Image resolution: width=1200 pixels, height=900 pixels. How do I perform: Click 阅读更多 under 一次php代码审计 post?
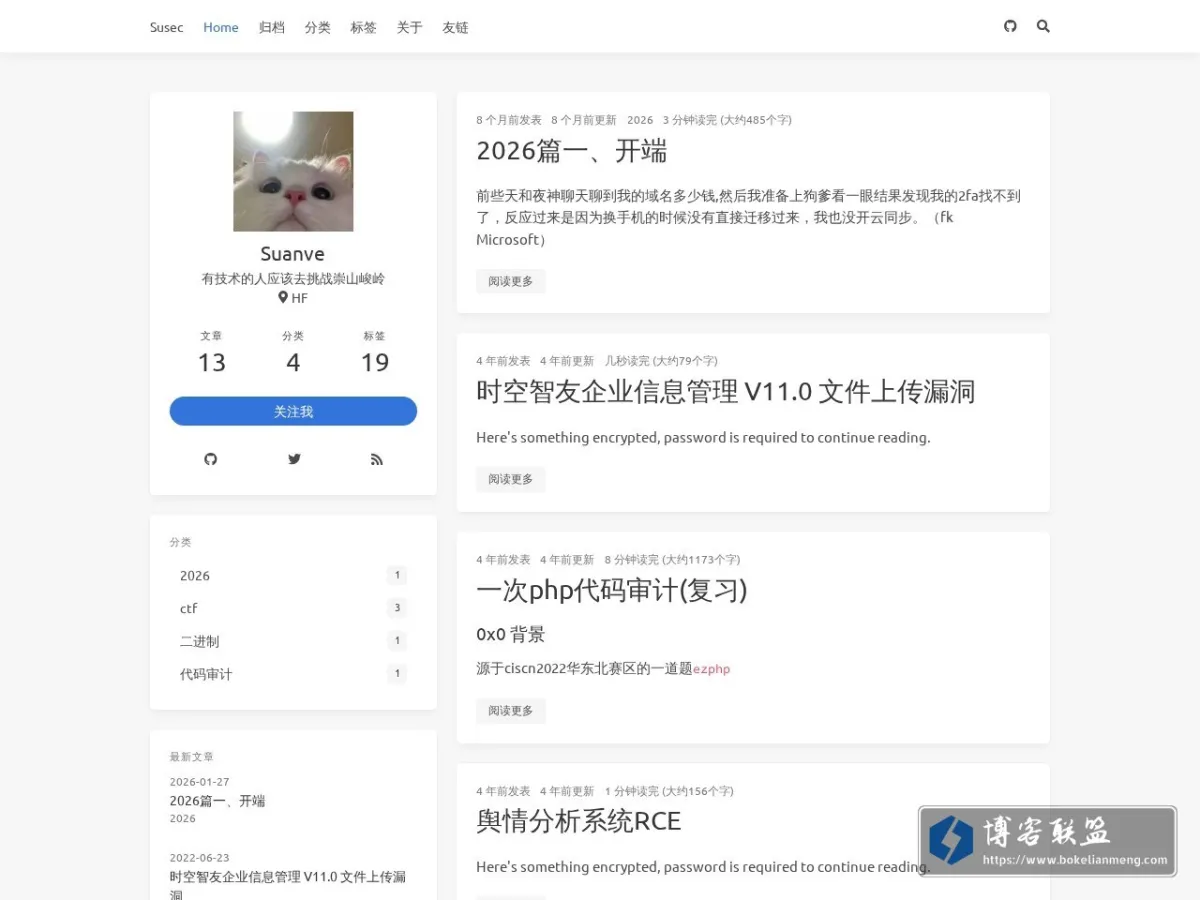pyautogui.click(x=511, y=711)
